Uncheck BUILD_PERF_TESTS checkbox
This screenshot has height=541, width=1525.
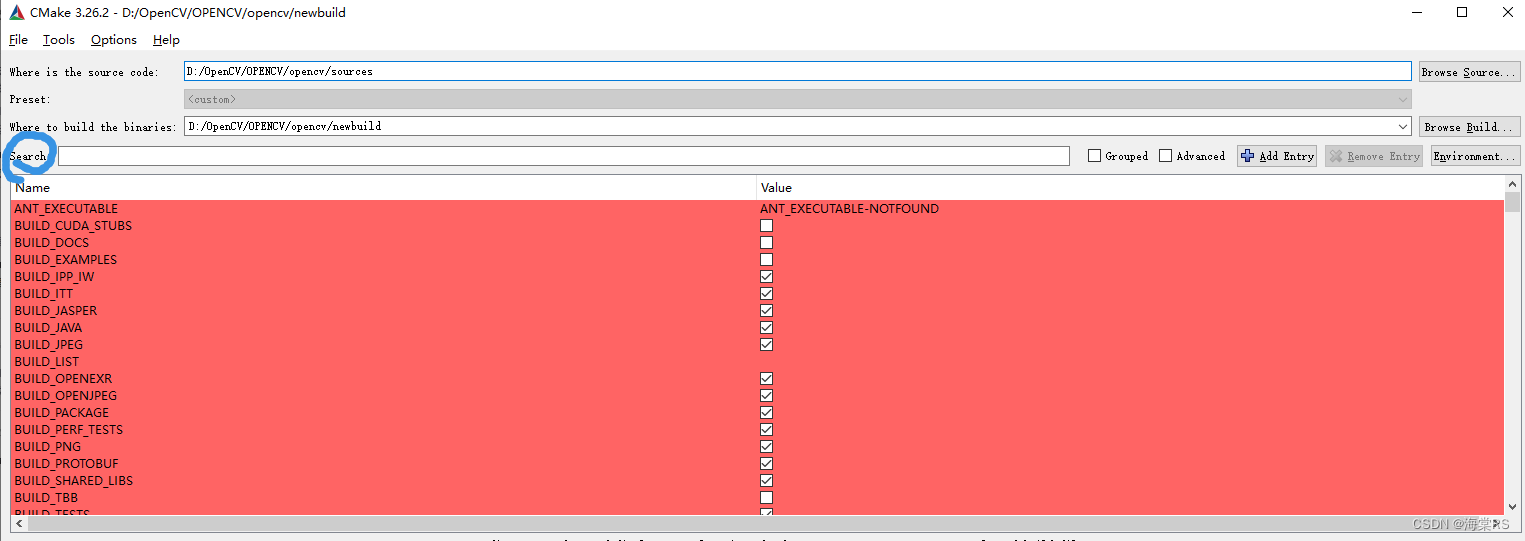coord(767,430)
